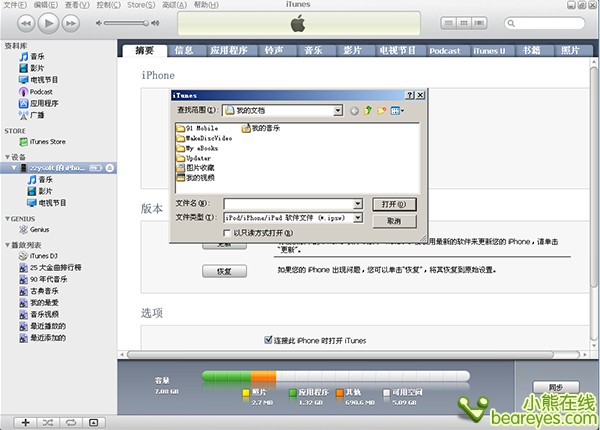Adjust the volume slider knob
Screen dimensions: 600x430
pyautogui.click(x=146, y=23)
